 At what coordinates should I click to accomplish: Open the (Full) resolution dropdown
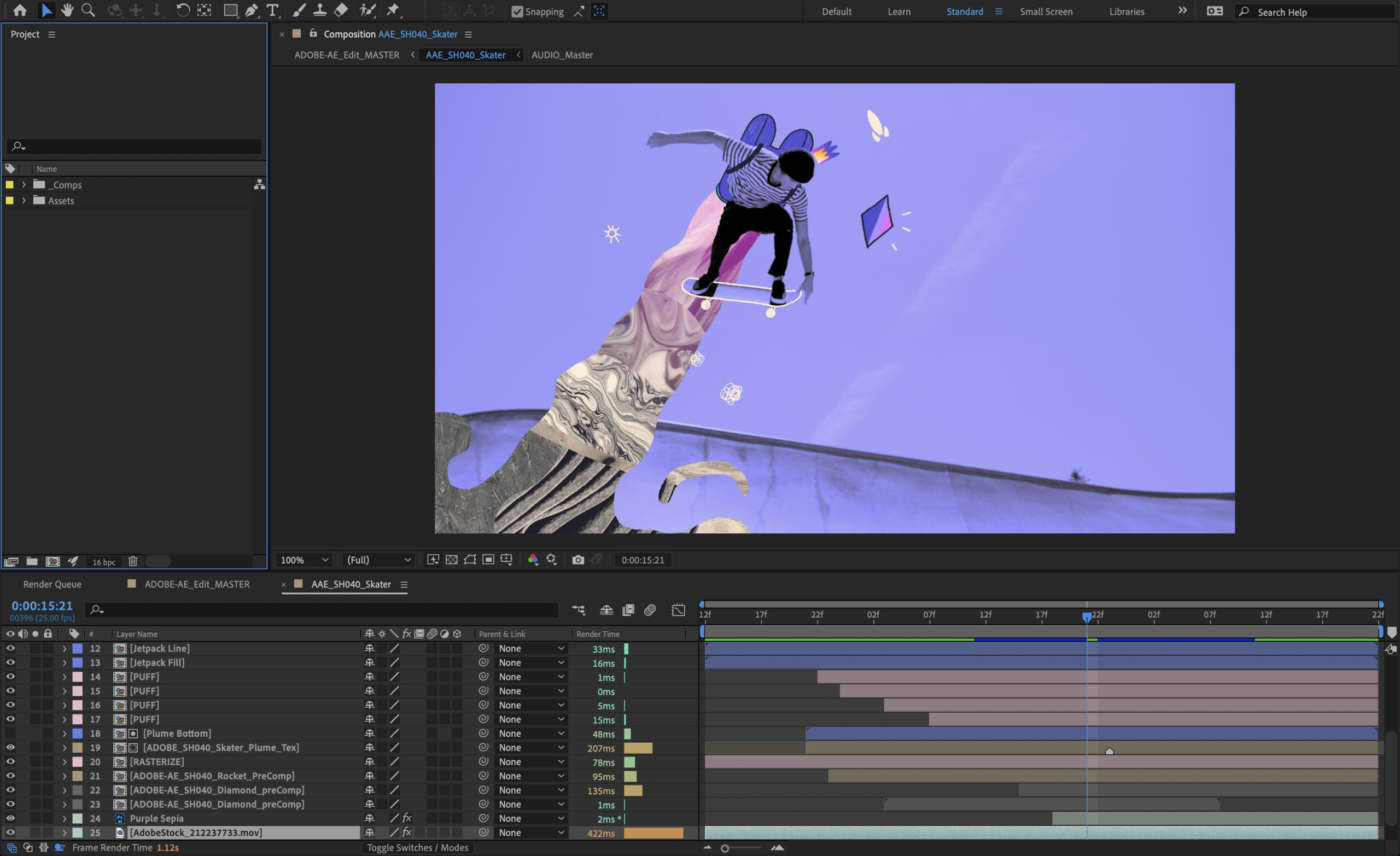click(x=377, y=560)
